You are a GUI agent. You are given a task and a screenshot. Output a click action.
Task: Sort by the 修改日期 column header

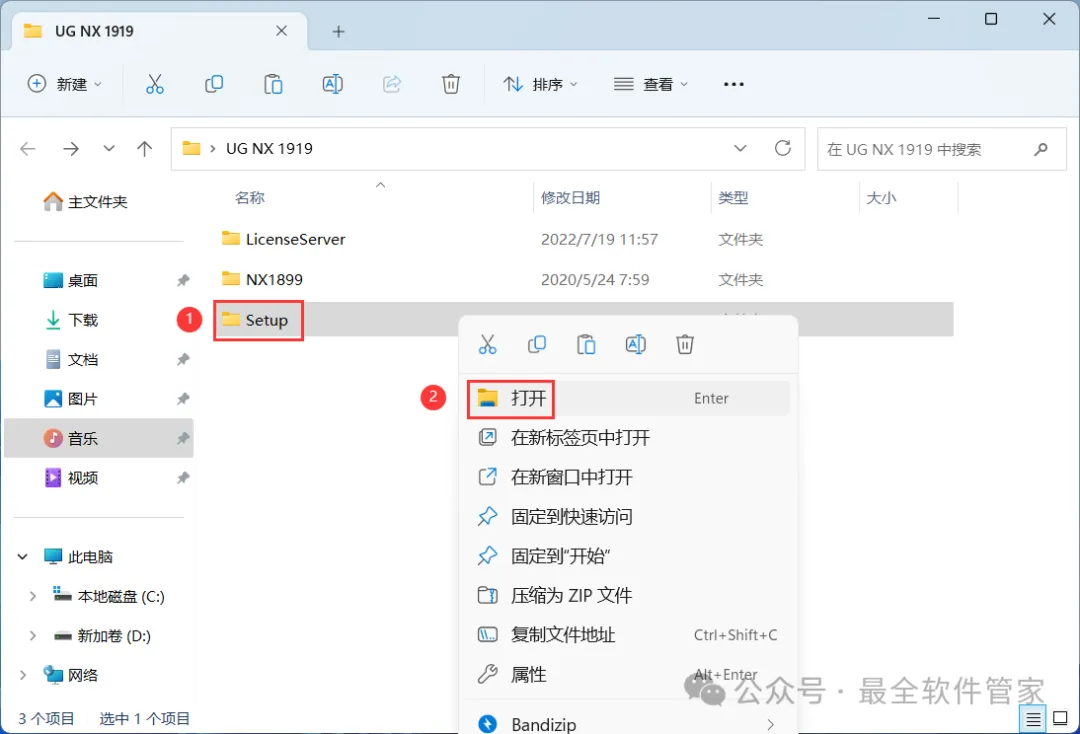click(570, 198)
